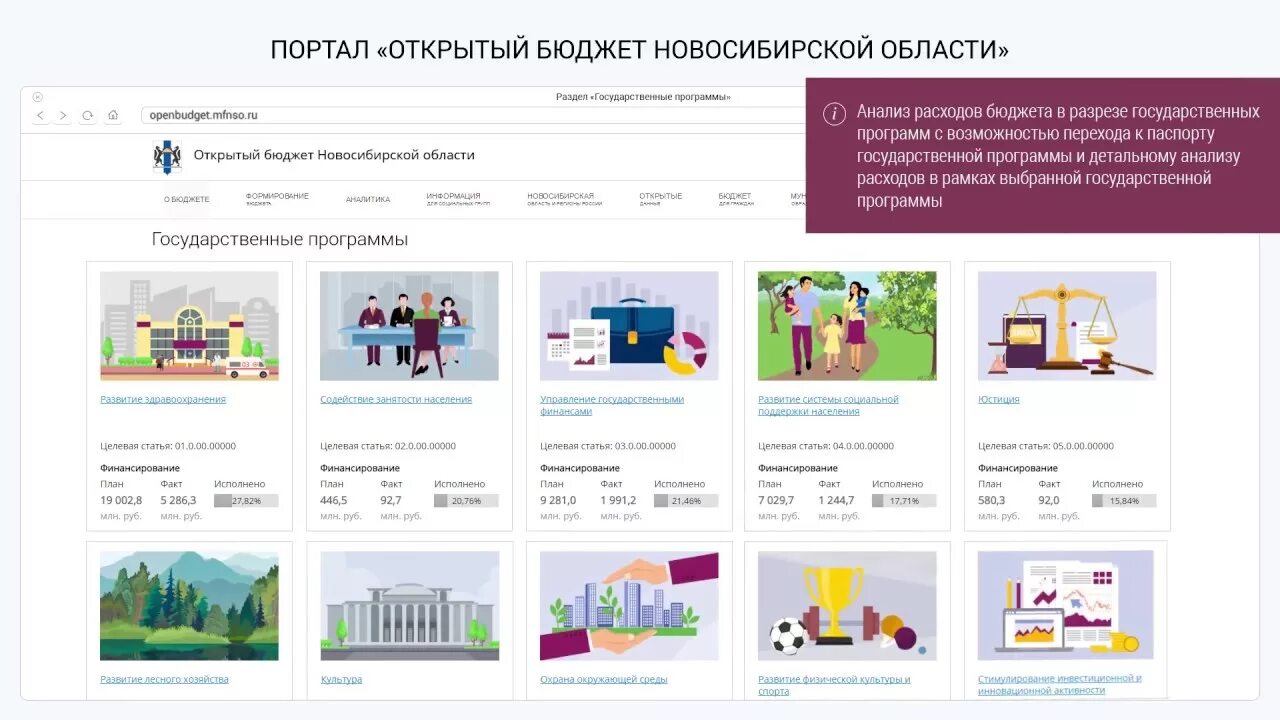Open the «Формирование бюджета» menu item
Viewport: 1280px width, 720px height.
point(277,198)
